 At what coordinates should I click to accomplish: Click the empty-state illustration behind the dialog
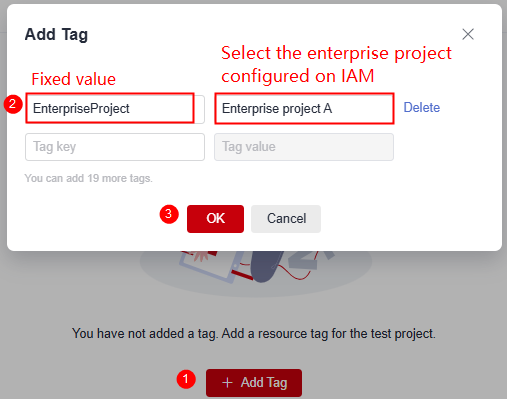point(256,272)
